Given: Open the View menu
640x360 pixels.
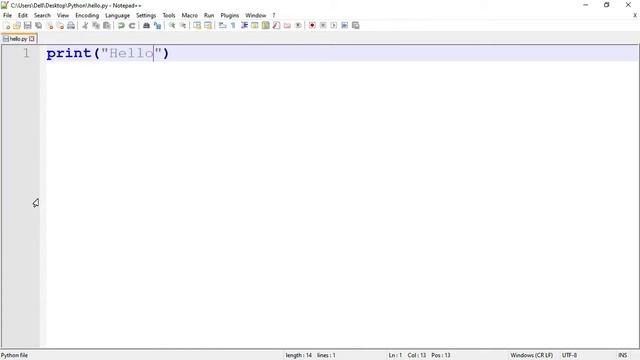Looking at the screenshot, I should tap(63, 15).
